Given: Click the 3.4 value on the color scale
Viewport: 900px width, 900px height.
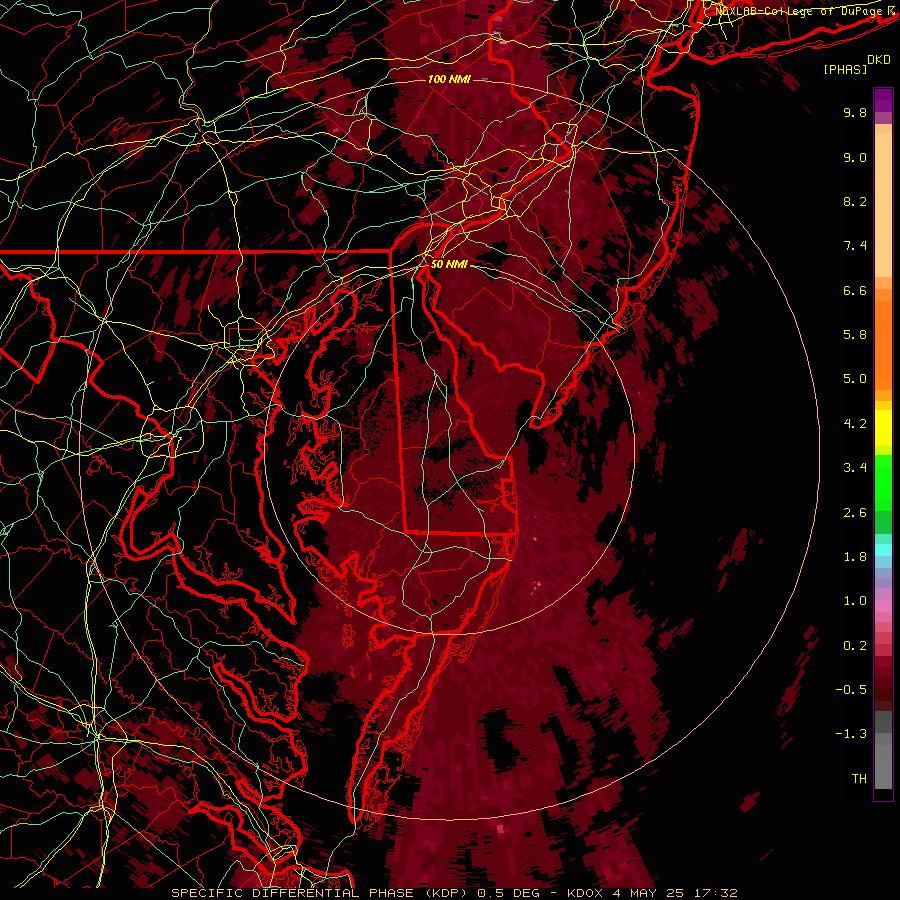Looking at the screenshot, I should click(855, 468).
